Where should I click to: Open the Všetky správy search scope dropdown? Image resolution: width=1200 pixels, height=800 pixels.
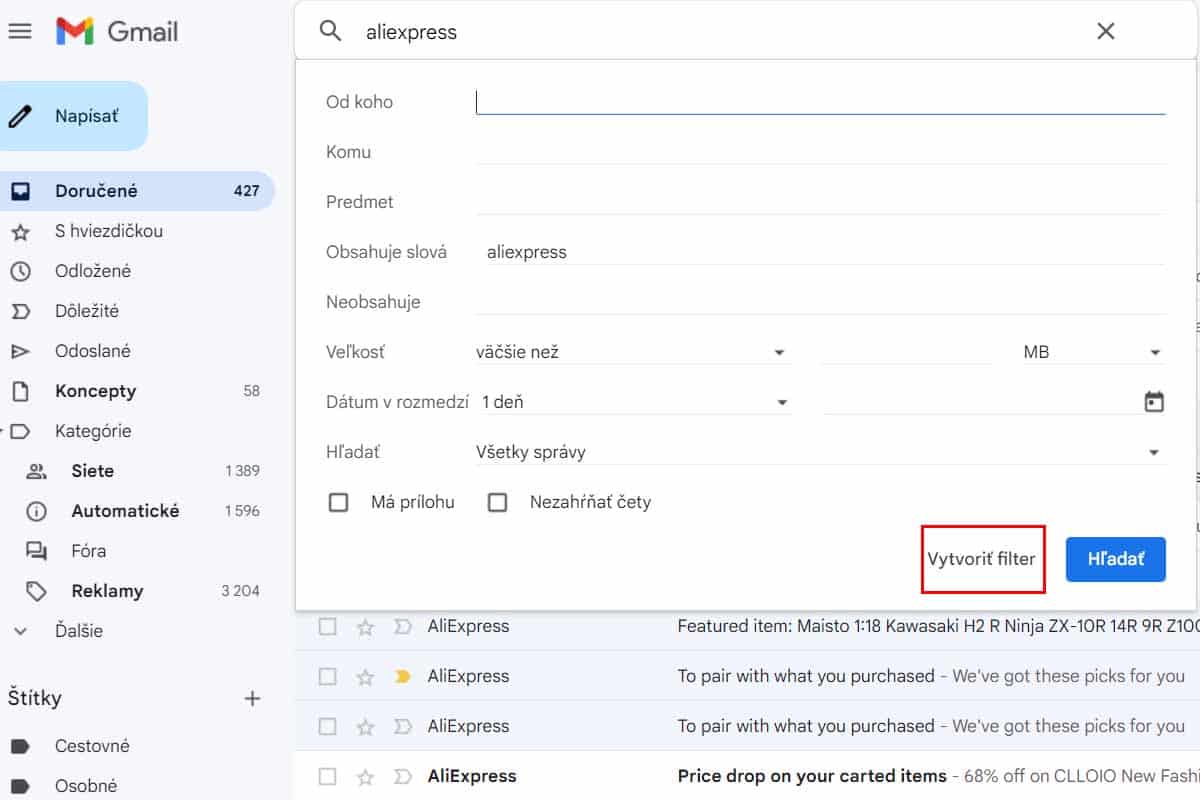[x=820, y=452]
